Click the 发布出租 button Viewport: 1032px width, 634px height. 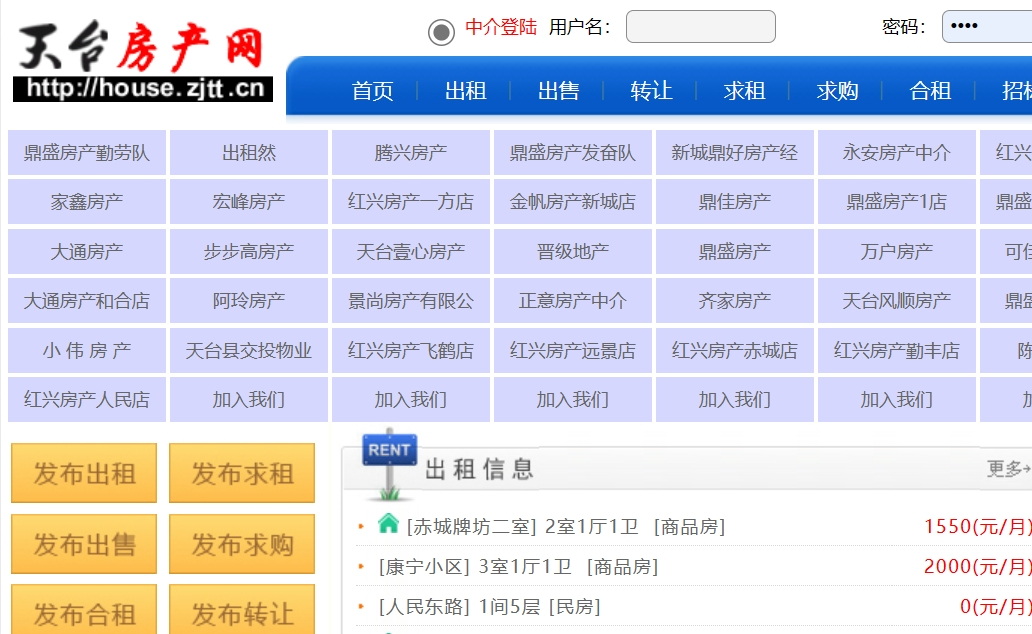[x=84, y=473]
